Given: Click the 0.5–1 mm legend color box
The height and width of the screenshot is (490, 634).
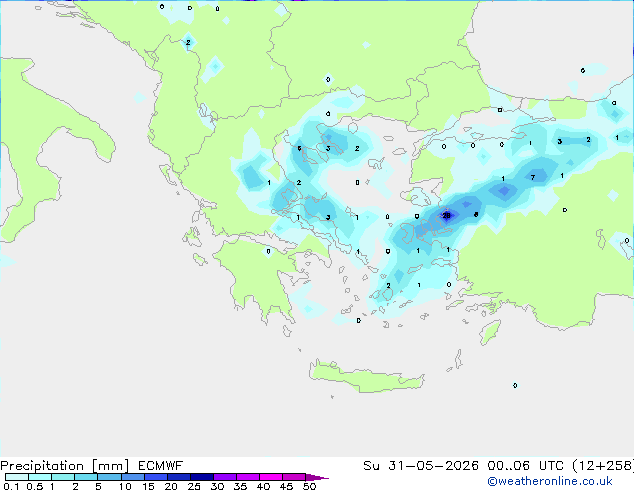Looking at the screenshot, I should click(x=40, y=477).
